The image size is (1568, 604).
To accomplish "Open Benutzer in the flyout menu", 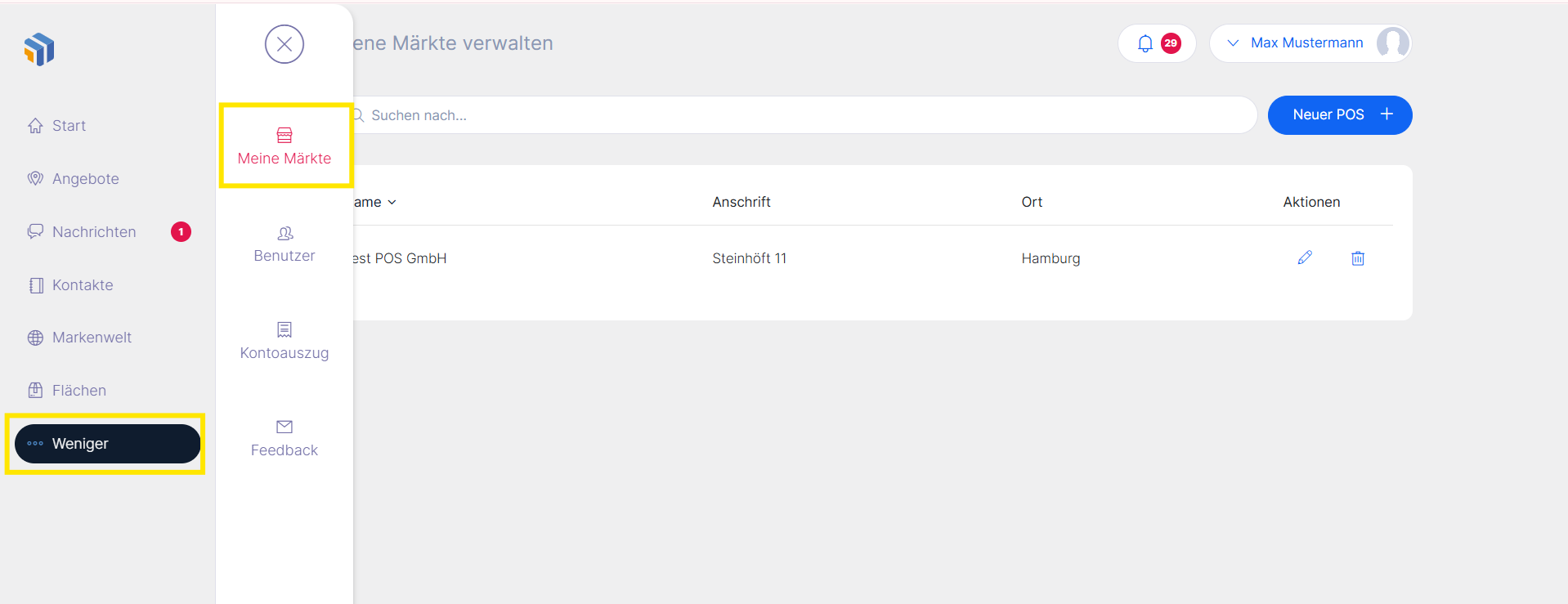I will click(284, 244).
